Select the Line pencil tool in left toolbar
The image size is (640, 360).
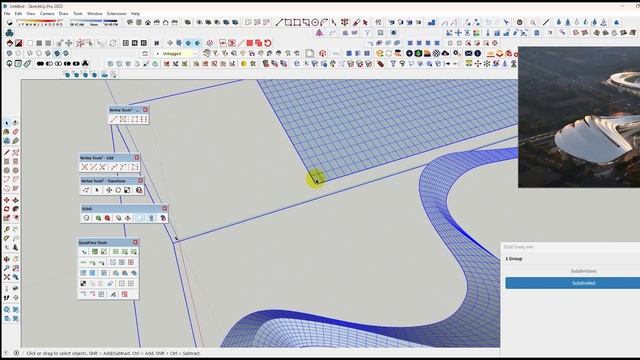(7, 152)
